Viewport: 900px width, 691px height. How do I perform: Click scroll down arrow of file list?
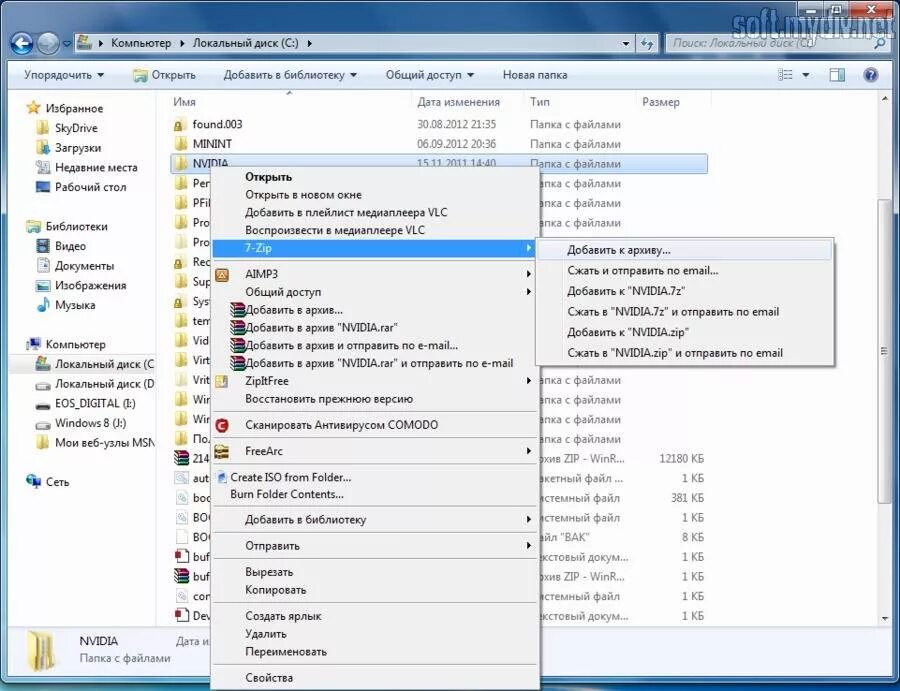(885, 619)
